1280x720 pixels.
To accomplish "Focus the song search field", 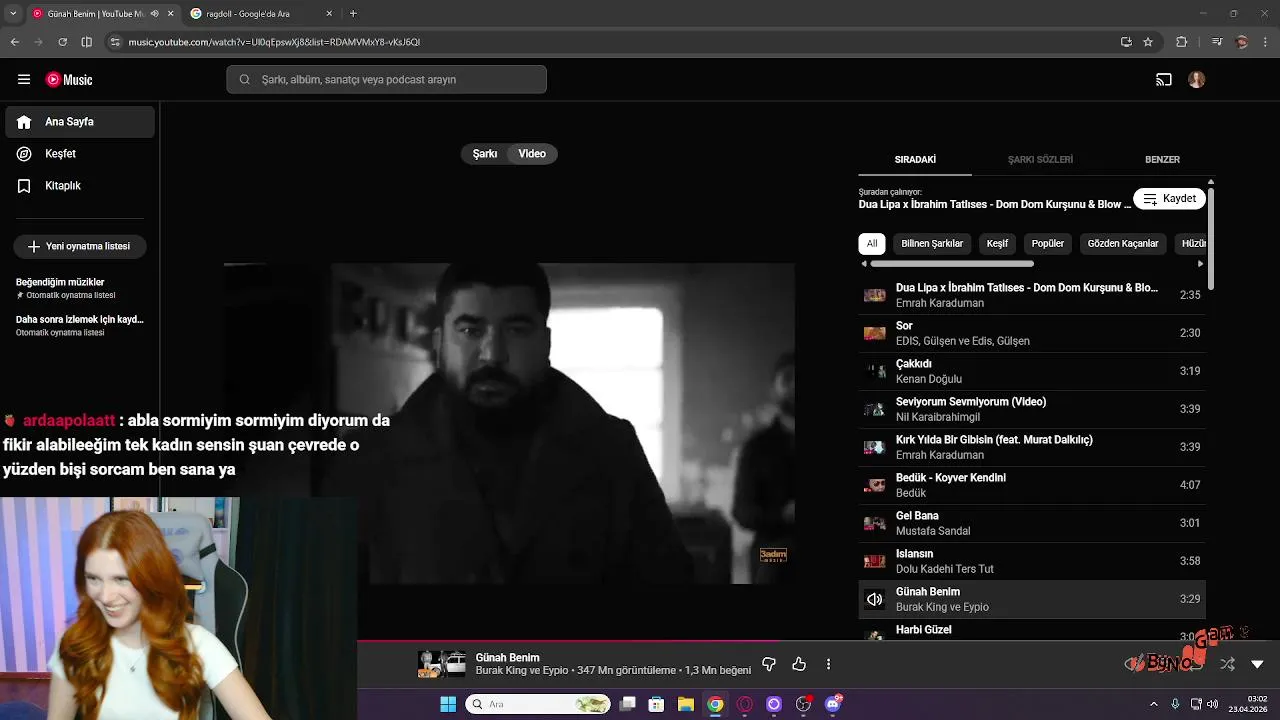I will (x=386, y=80).
